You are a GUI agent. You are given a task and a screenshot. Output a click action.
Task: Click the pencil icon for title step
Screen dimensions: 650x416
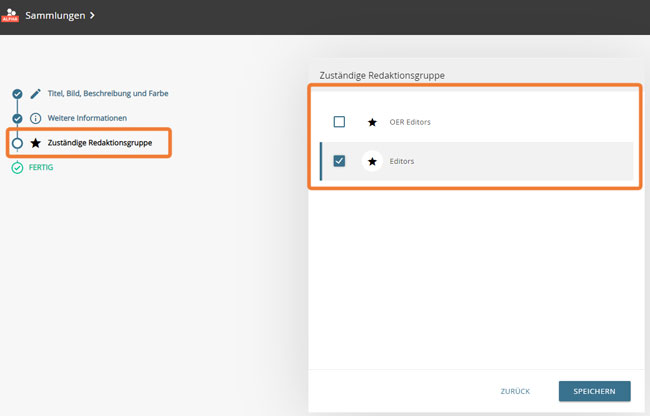[36, 93]
